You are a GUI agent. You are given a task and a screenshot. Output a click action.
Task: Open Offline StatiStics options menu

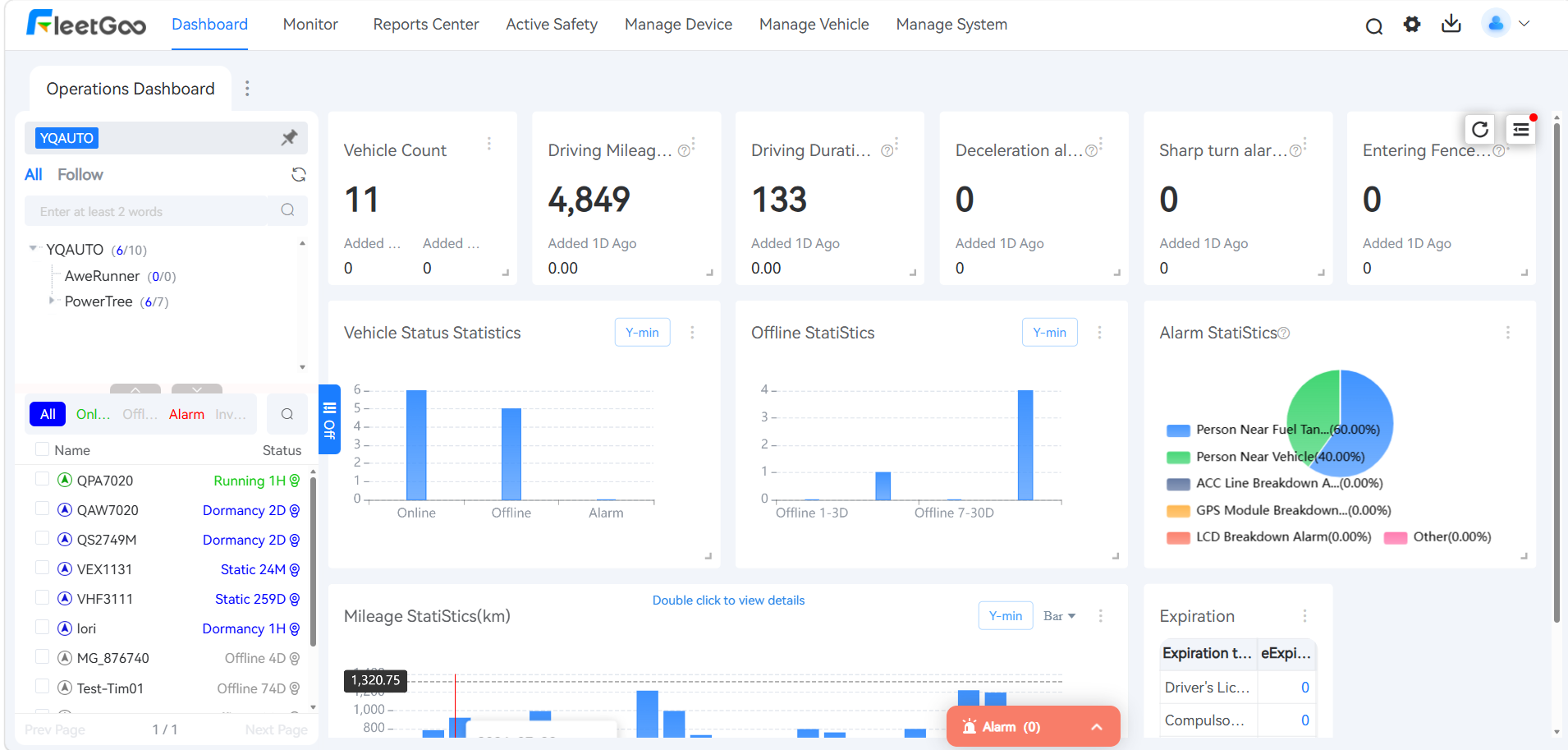click(1100, 333)
